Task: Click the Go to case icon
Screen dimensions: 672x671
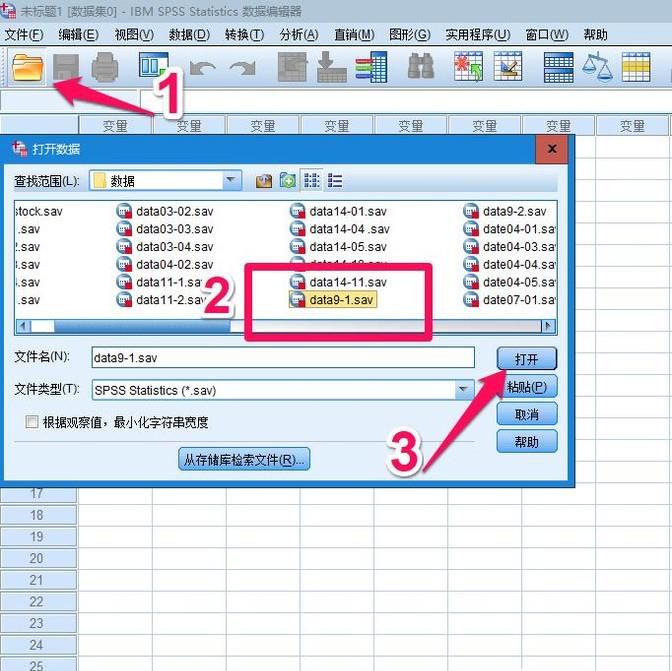Action: (x=292, y=67)
